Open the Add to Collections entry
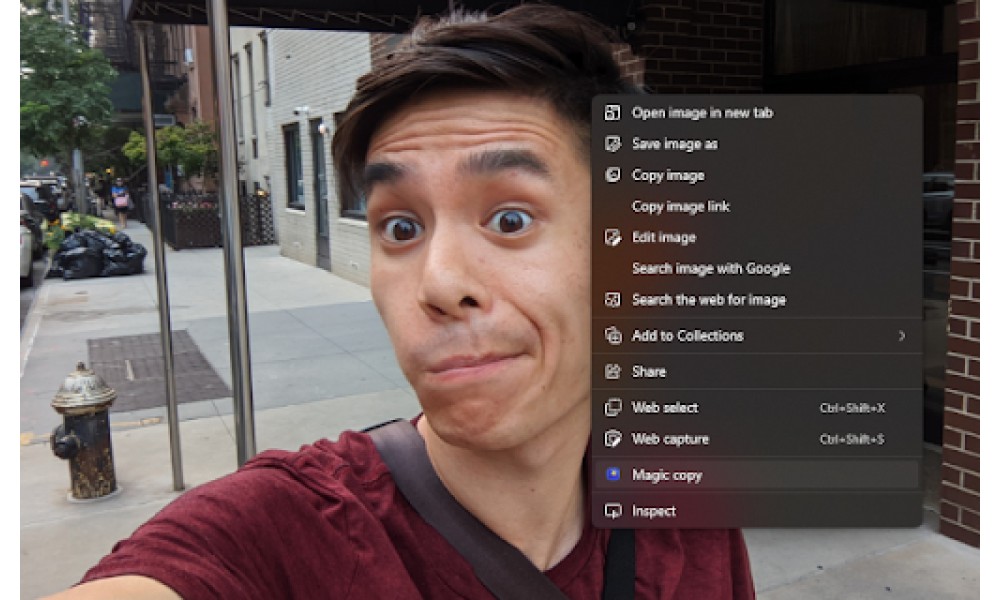Screen dimensions: 1000x600 coord(757,335)
